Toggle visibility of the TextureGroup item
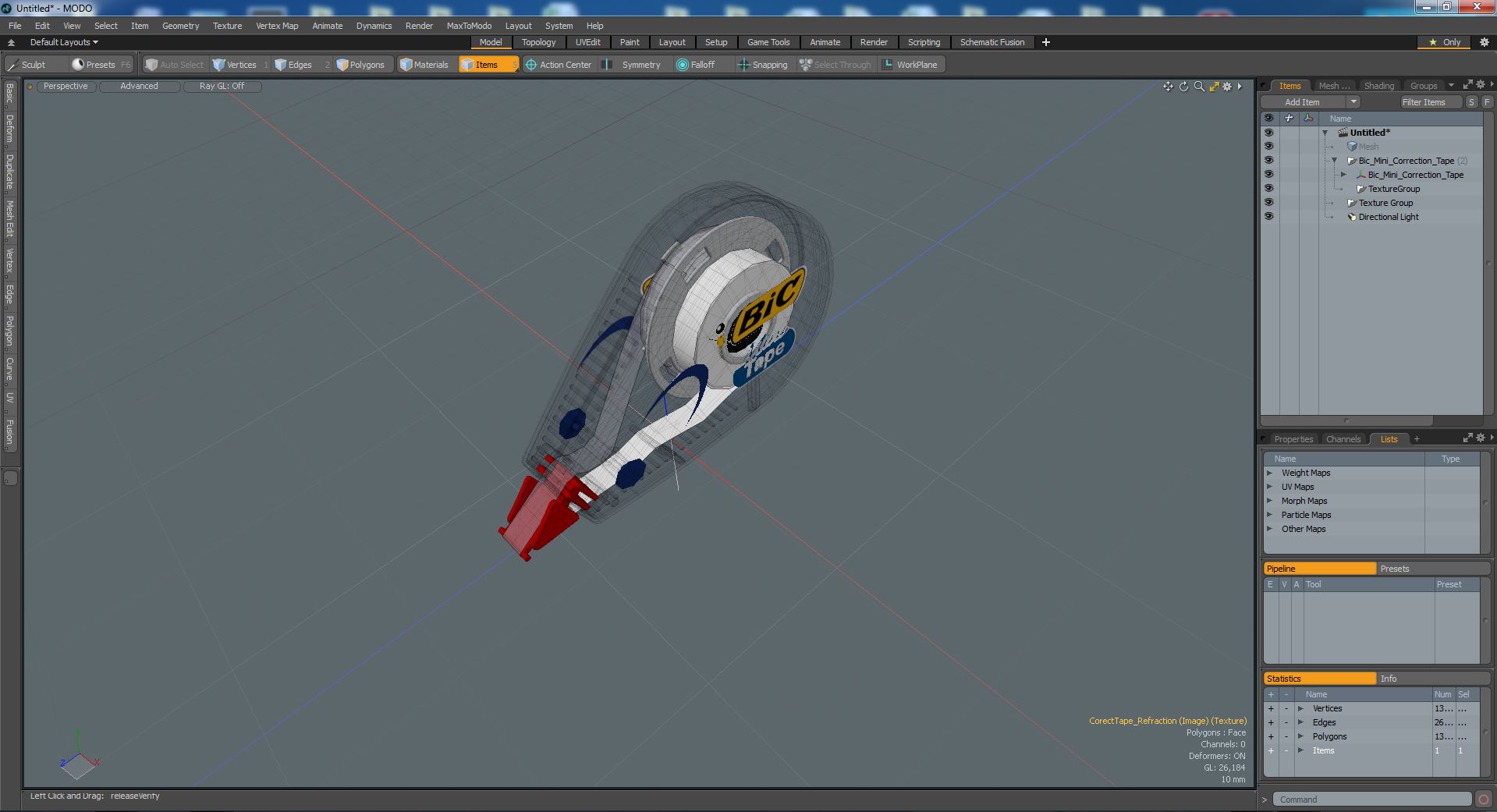 [x=1268, y=189]
